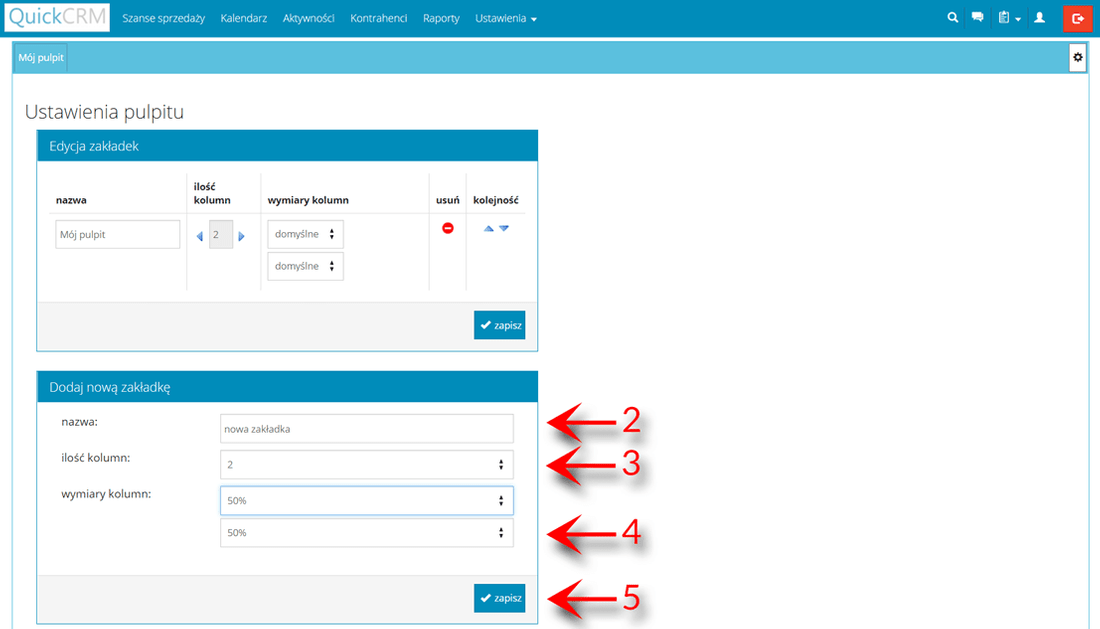Click the red logout icon
Viewport: 1100px width, 629px height.
[x=1078, y=18]
